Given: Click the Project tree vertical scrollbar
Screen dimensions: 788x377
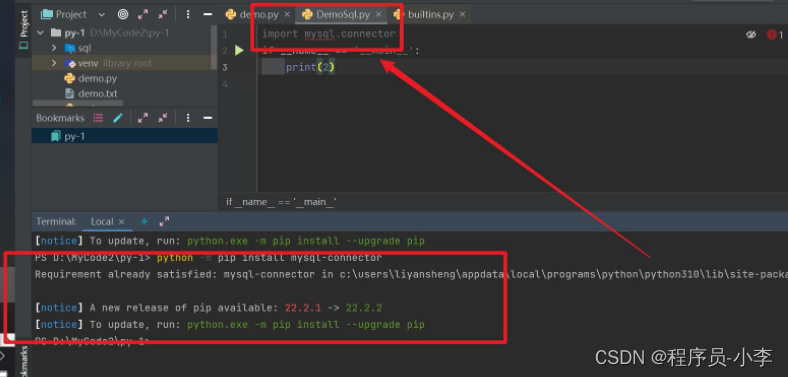Looking at the screenshot, I should click(x=215, y=48).
